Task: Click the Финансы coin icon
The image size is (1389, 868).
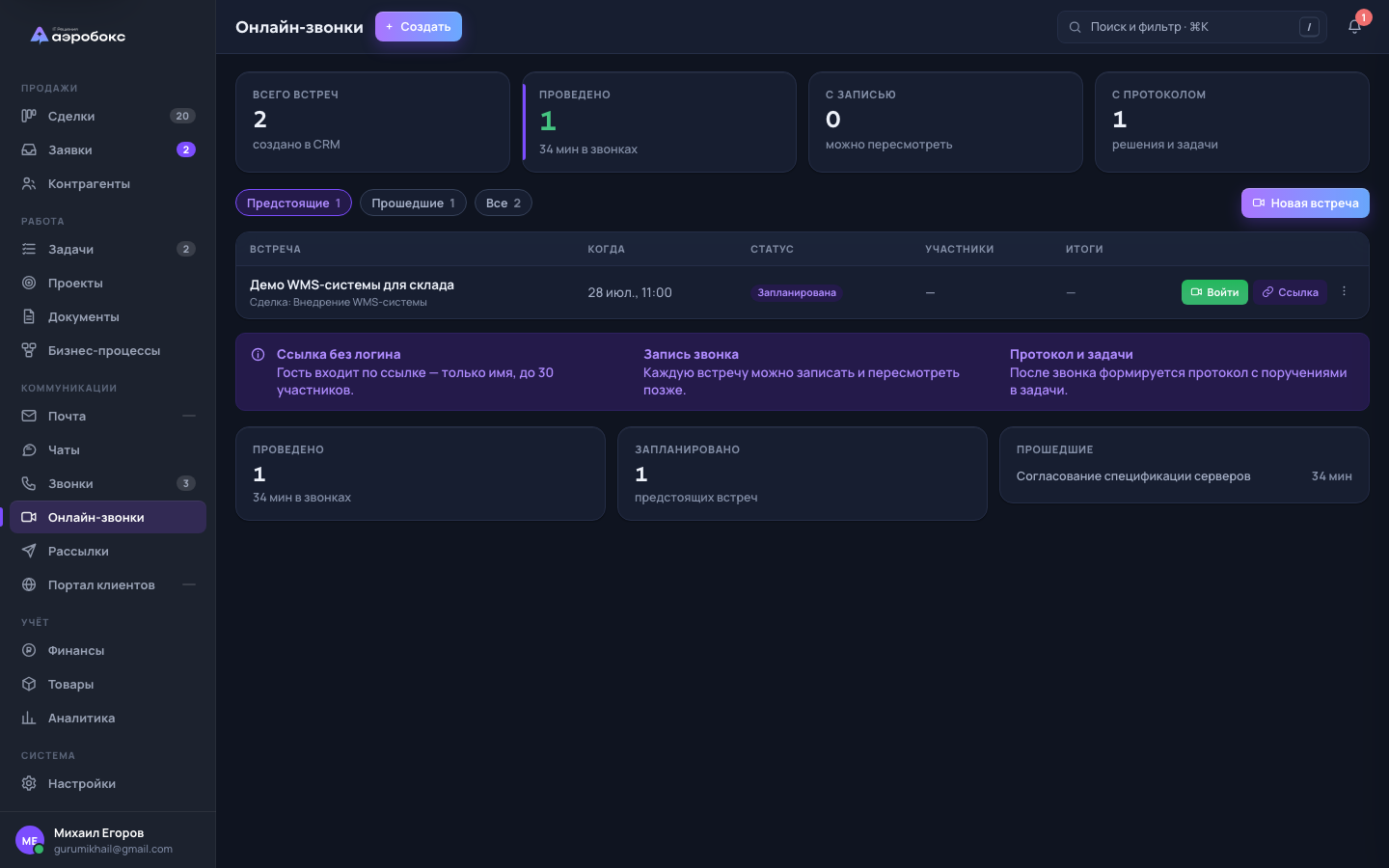Action: [29, 650]
